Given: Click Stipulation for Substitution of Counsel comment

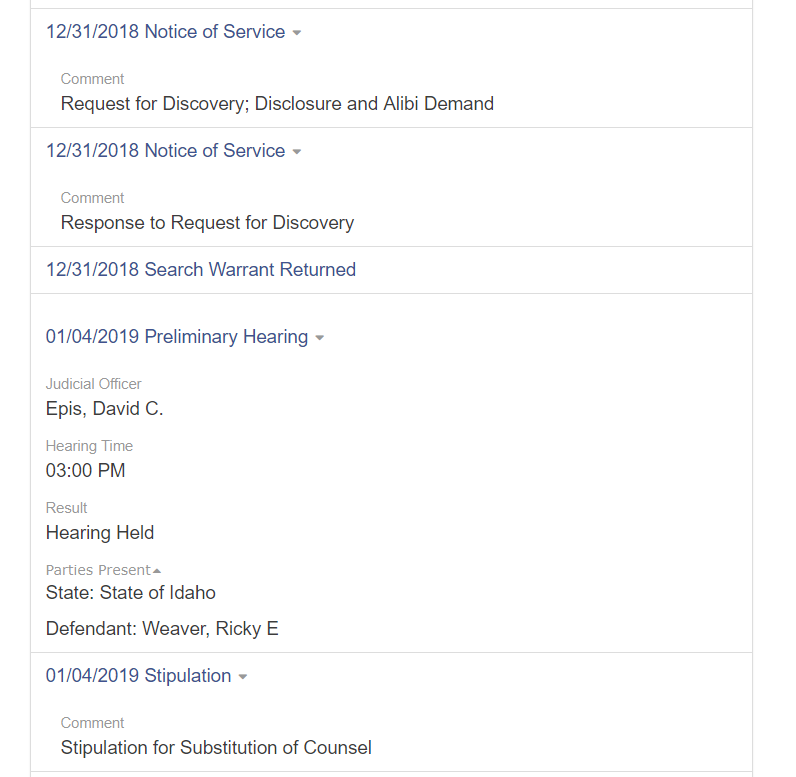Looking at the screenshot, I should [x=216, y=747].
